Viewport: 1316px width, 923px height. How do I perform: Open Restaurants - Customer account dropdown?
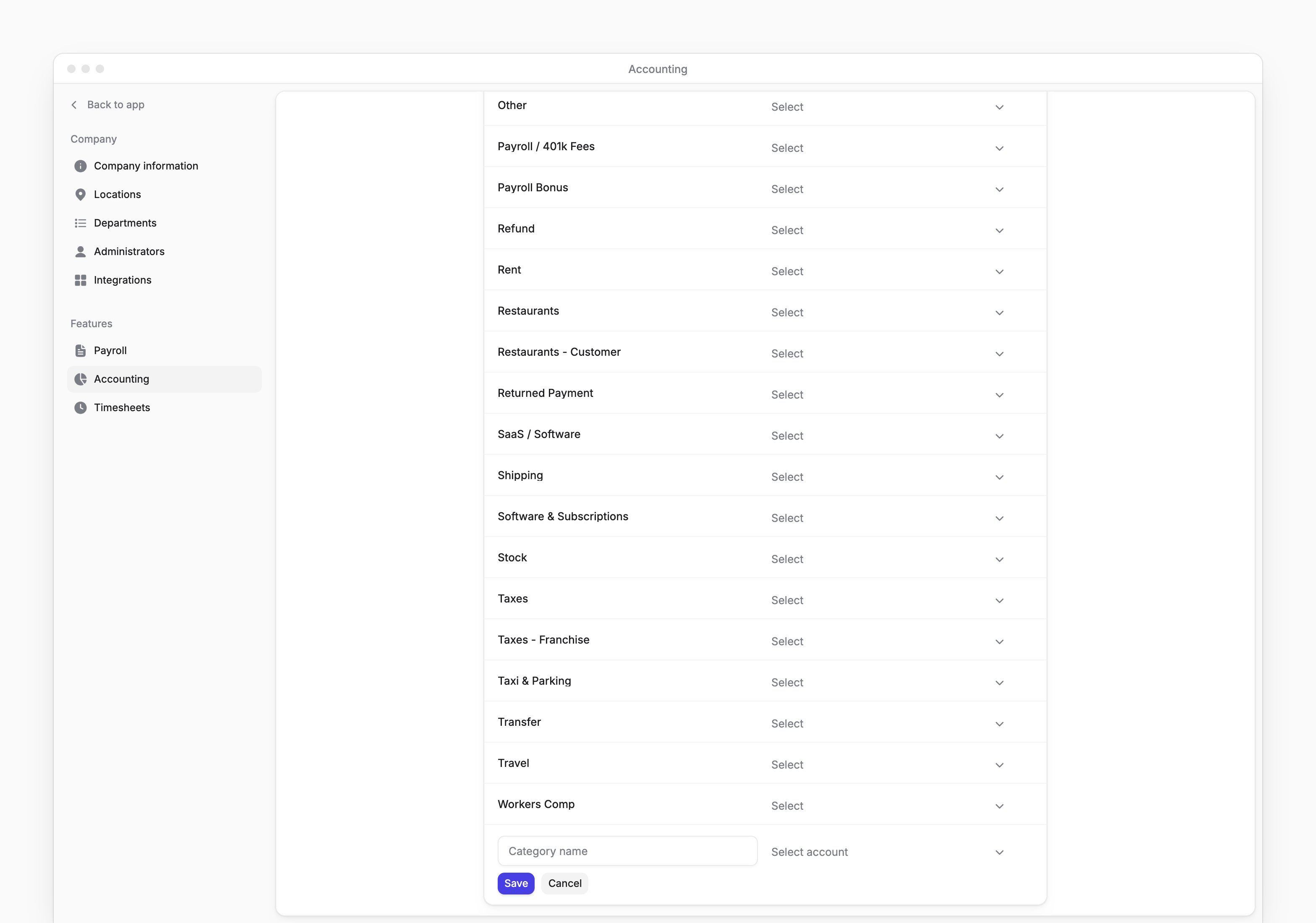point(887,354)
